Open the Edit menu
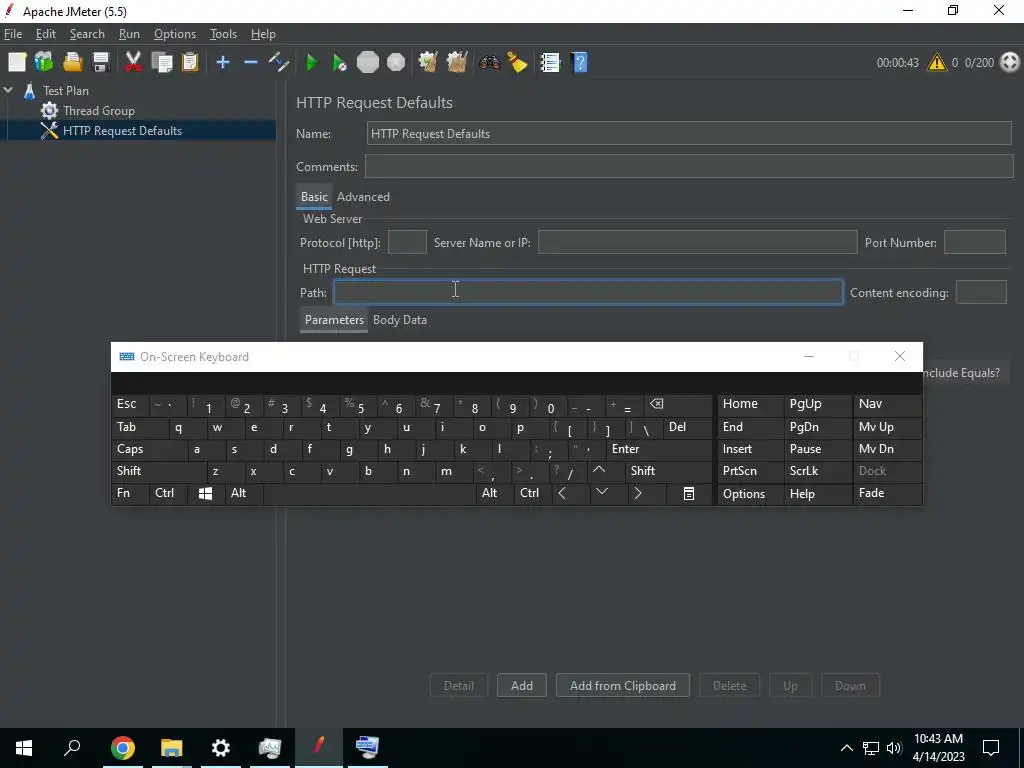 (46, 34)
